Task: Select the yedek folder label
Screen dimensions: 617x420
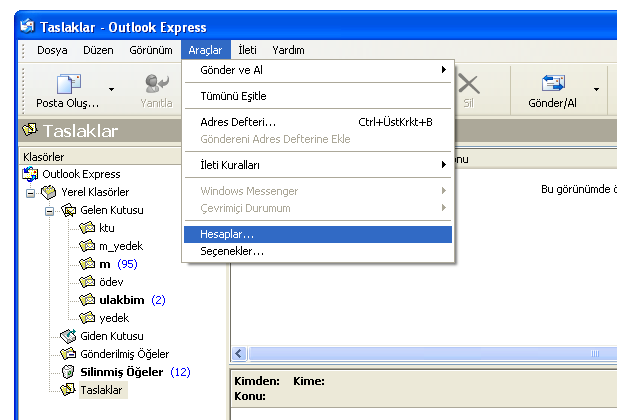Action: 114,318
